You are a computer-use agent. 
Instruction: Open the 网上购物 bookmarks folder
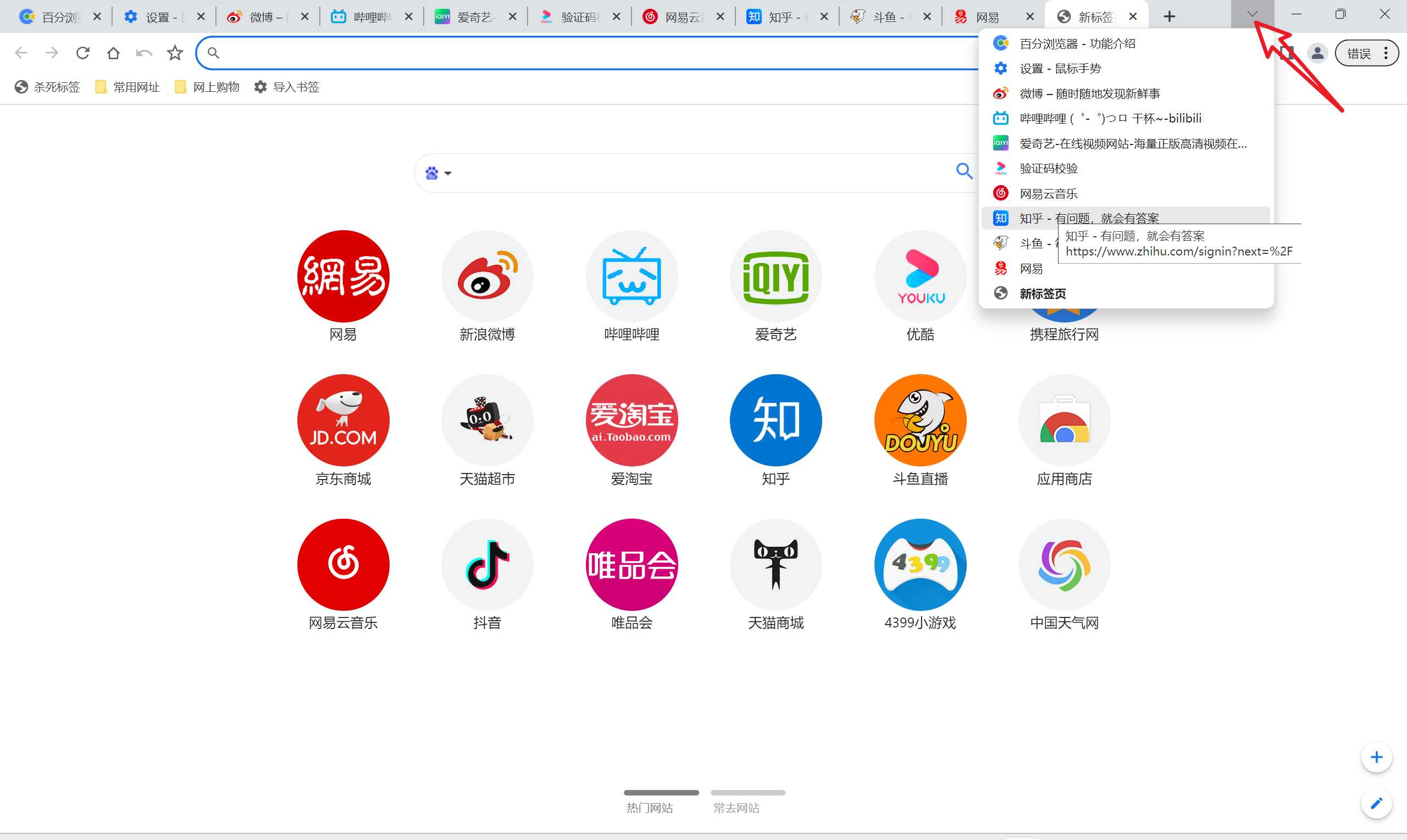point(207,87)
